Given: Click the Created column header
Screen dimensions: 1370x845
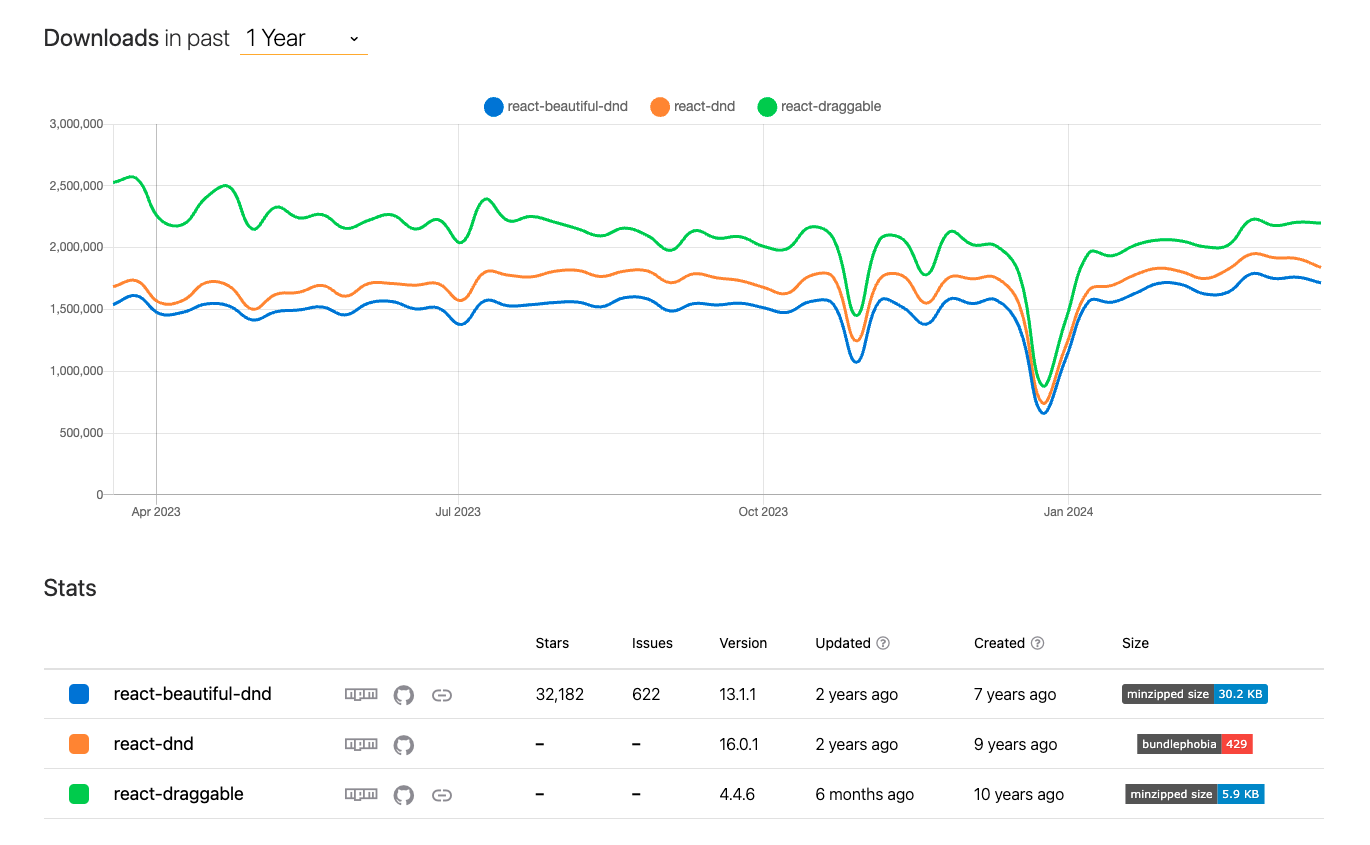Looking at the screenshot, I should [999, 643].
